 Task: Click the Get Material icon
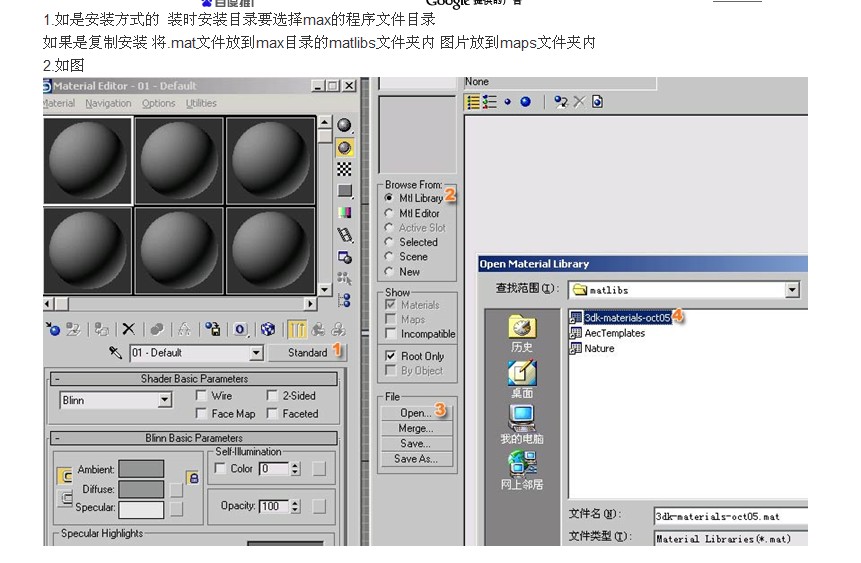click(x=53, y=329)
